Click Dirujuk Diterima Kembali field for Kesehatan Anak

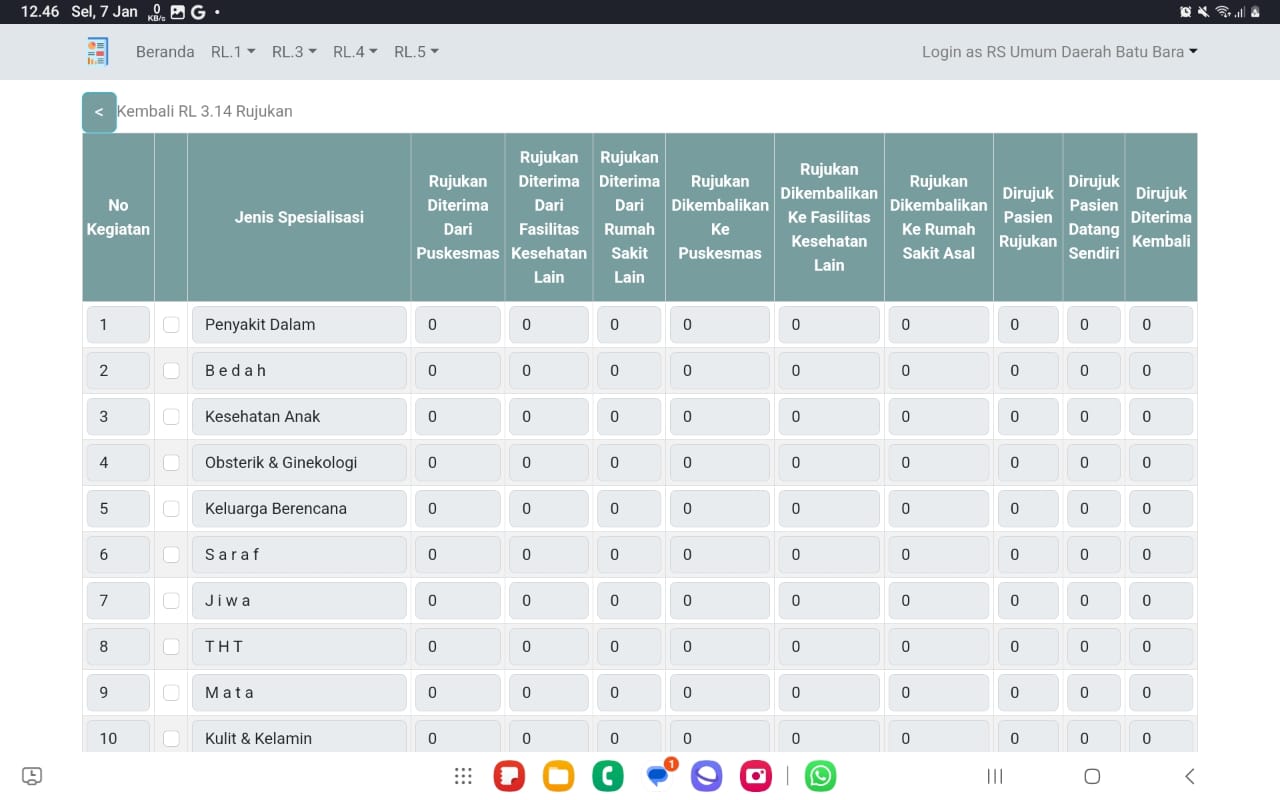pyautogui.click(x=1161, y=416)
